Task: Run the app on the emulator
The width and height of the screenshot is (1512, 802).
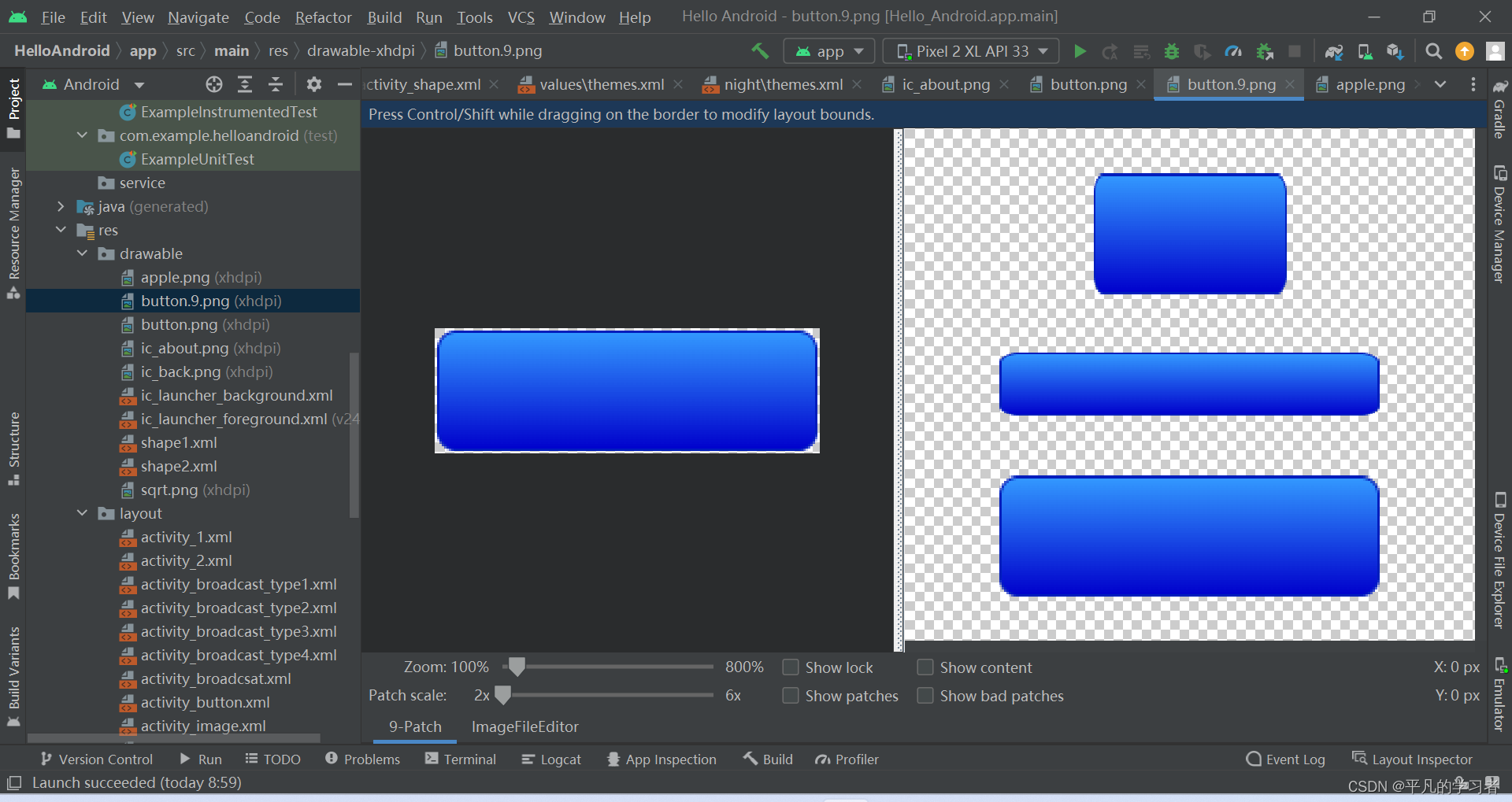Action: pos(1080,50)
